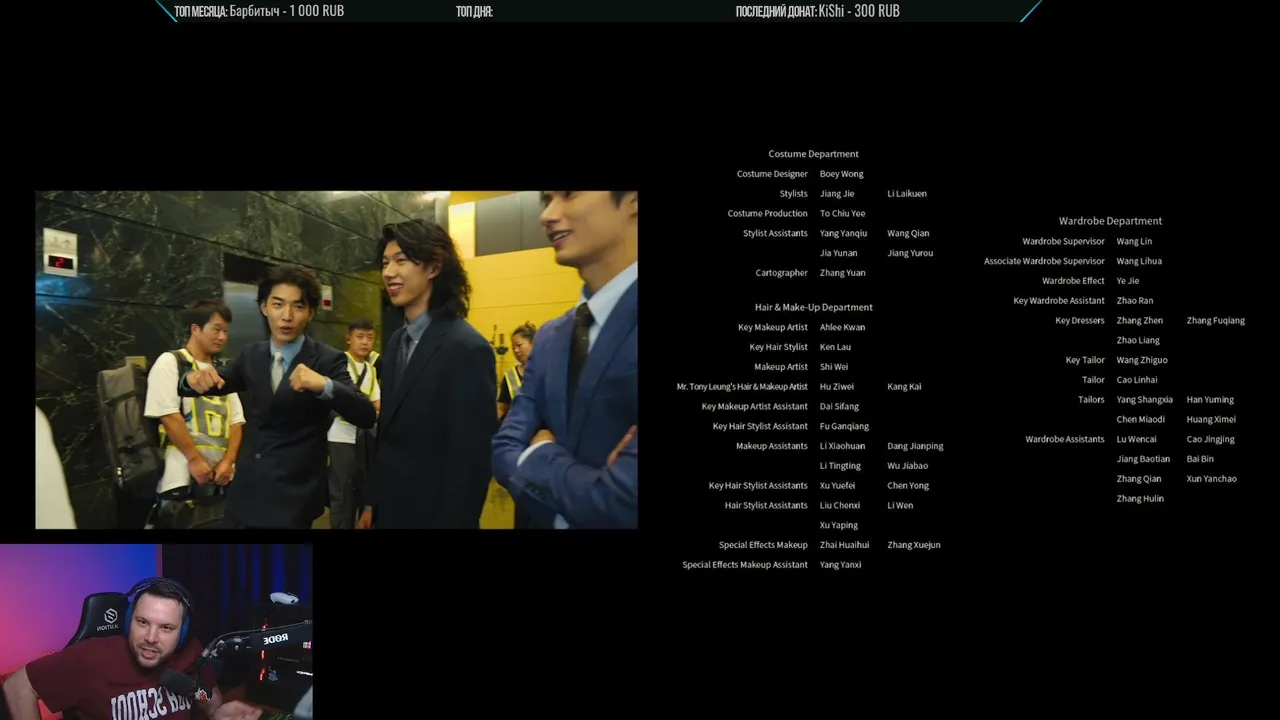Click the 'Key Hair Stylist' credit title
The width and height of the screenshot is (1280, 720).
[x=778, y=347]
